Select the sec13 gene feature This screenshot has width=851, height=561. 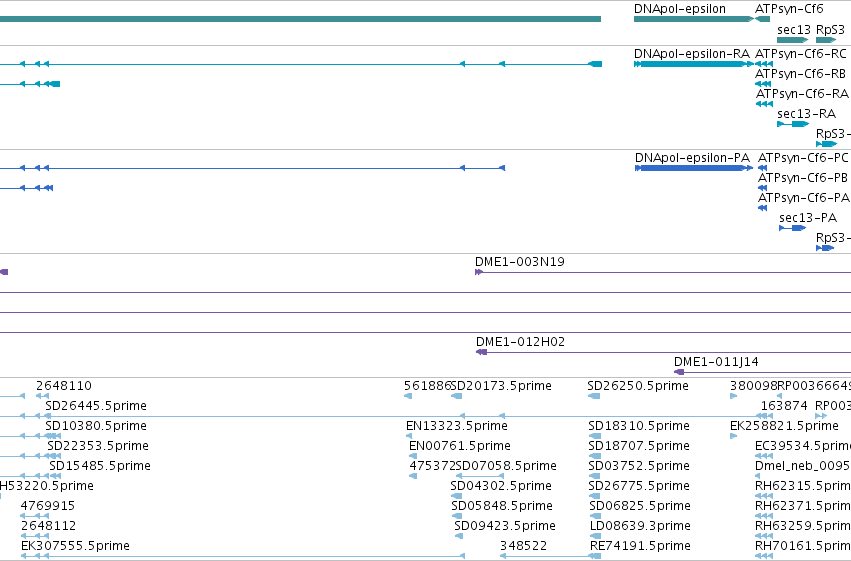click(x=793, y=40)
